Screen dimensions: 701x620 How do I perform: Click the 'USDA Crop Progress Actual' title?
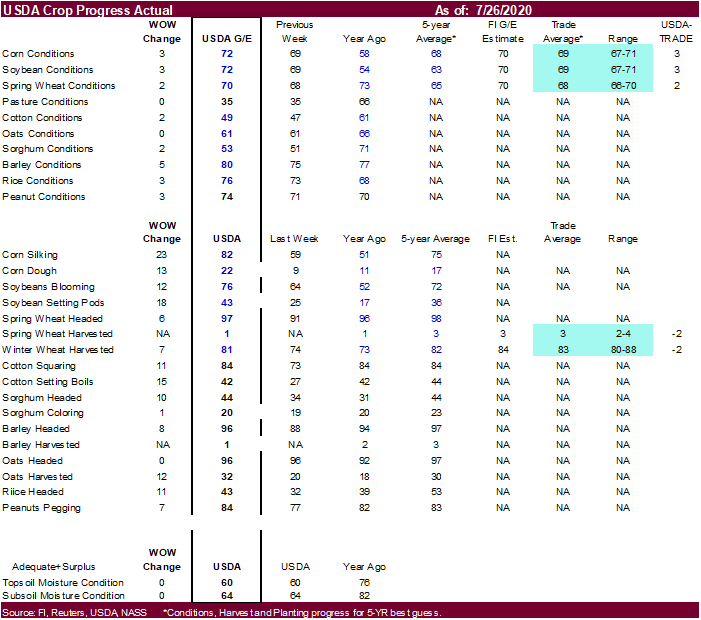pos(88,10)
